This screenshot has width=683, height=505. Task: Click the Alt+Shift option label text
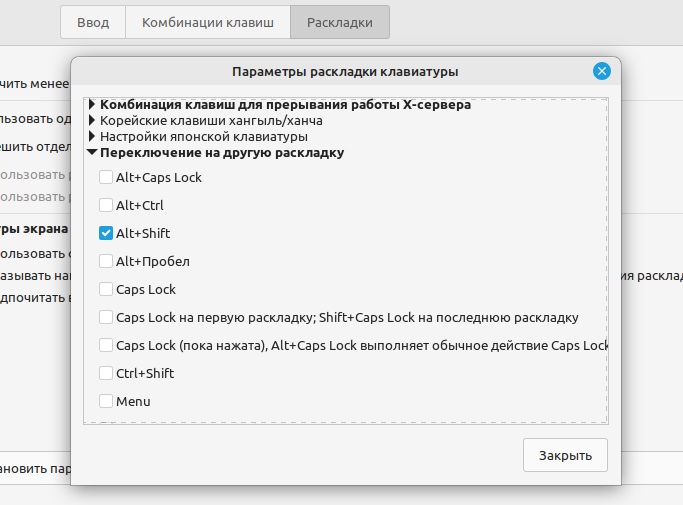[143, 233]
